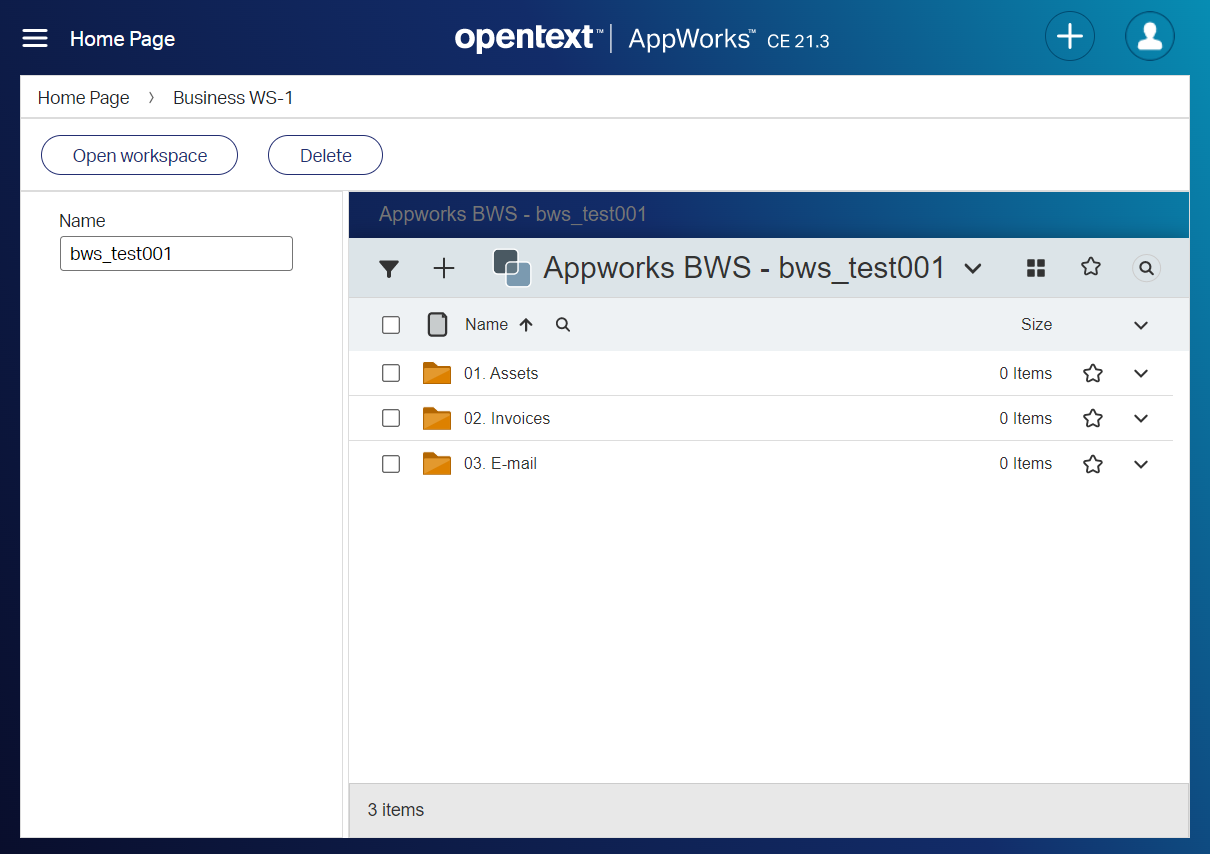This screenshot has width=1210, height=854.
Task: Click the search-by-name magnifier in column header
Action: tap(563, 325)
